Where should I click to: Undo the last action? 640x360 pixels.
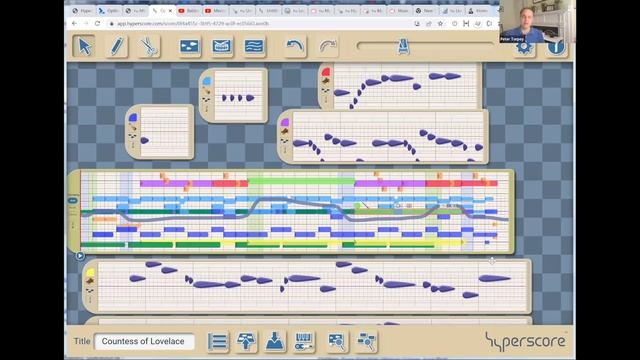pyautogui.click(x=295, y=46)
